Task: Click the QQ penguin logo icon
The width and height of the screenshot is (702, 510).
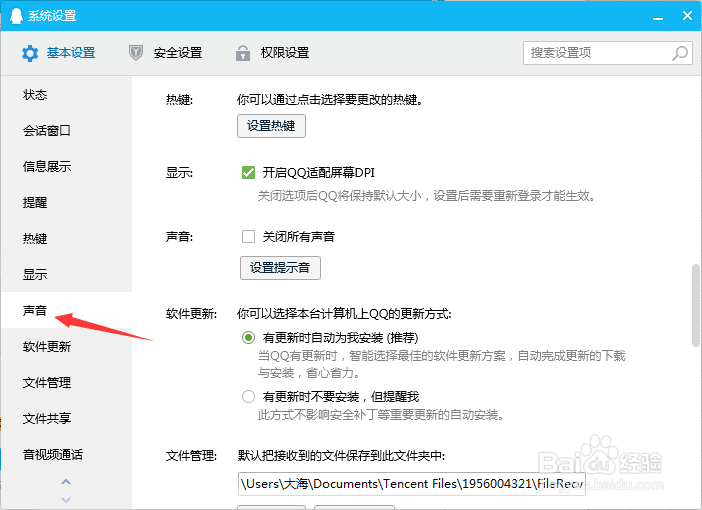Action: point(16,16)
